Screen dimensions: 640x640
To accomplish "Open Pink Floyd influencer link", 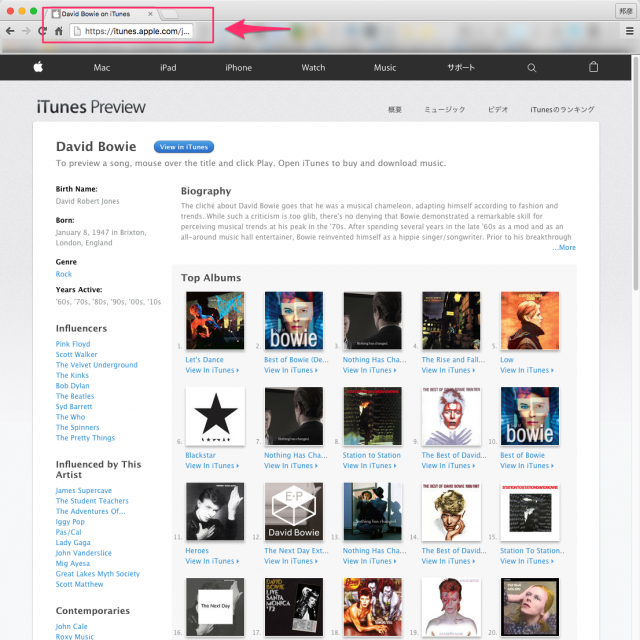I will (x=73, y=344).
